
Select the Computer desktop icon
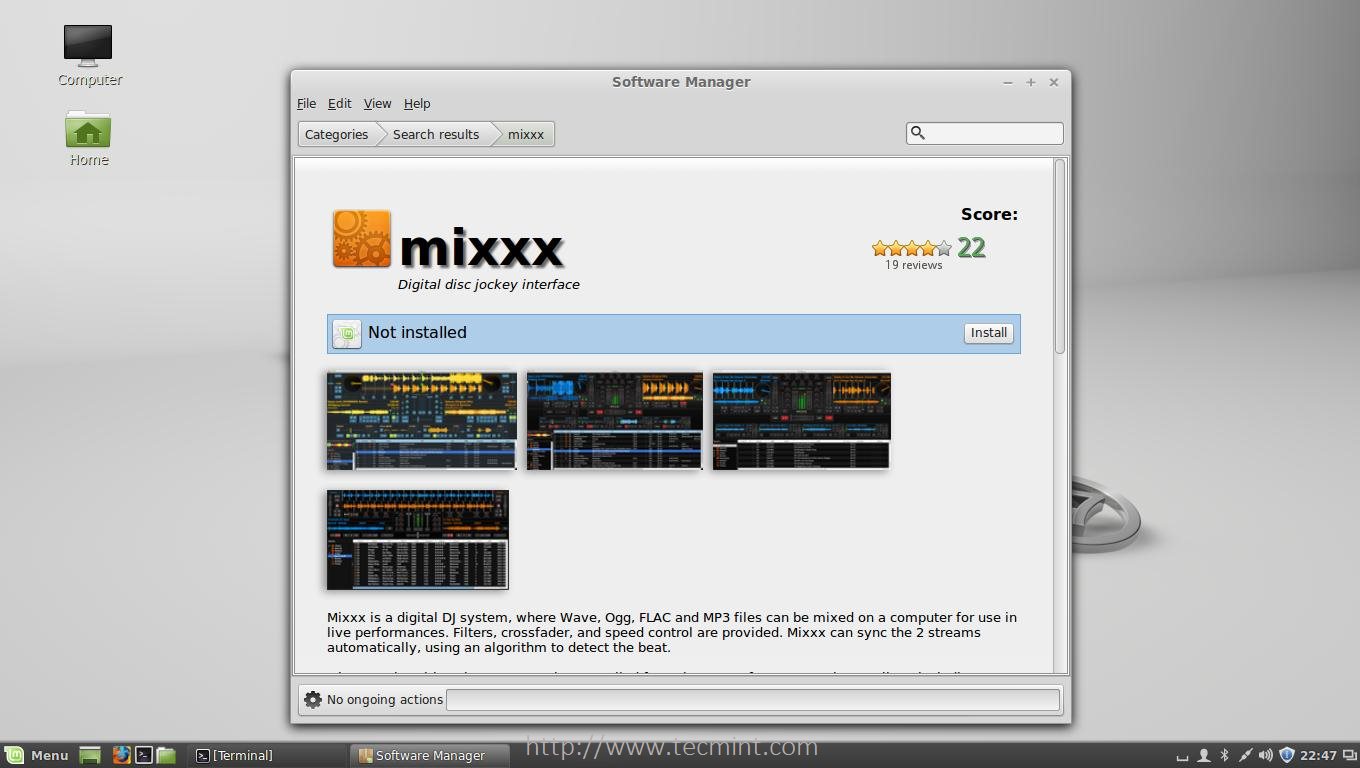tap(89, 55)
